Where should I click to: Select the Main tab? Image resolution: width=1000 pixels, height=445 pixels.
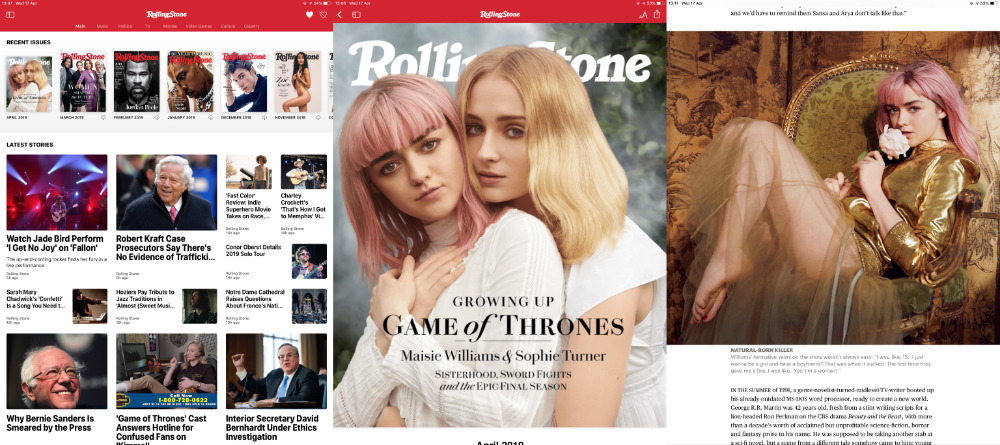80,26
